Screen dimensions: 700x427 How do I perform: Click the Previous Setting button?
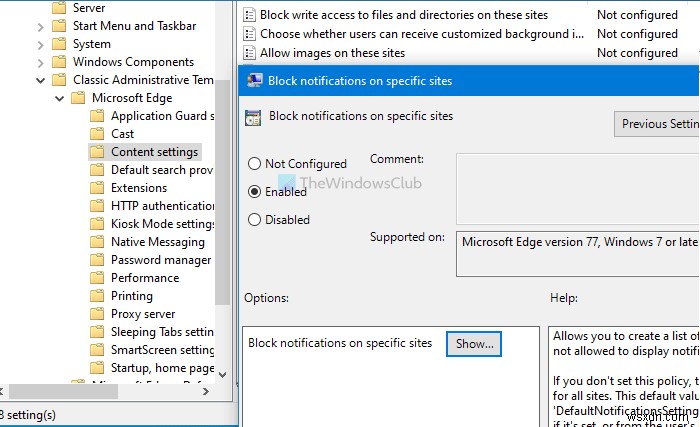coord(658,124)
